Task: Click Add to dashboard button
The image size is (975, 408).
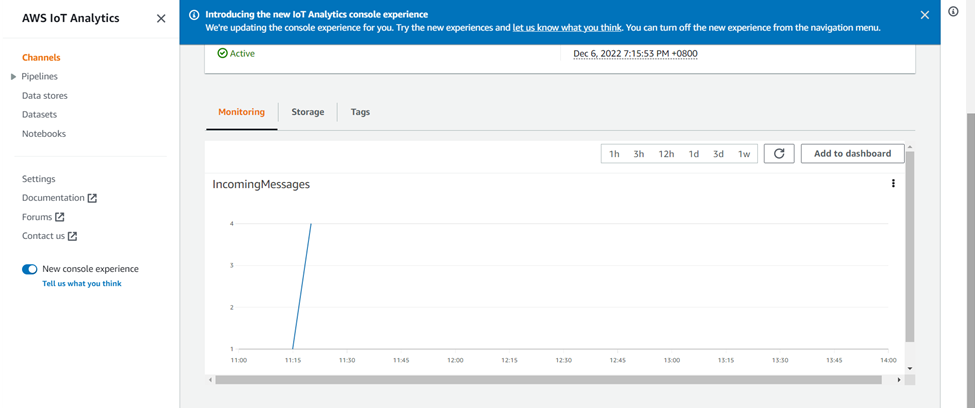Action: point(852,153)
